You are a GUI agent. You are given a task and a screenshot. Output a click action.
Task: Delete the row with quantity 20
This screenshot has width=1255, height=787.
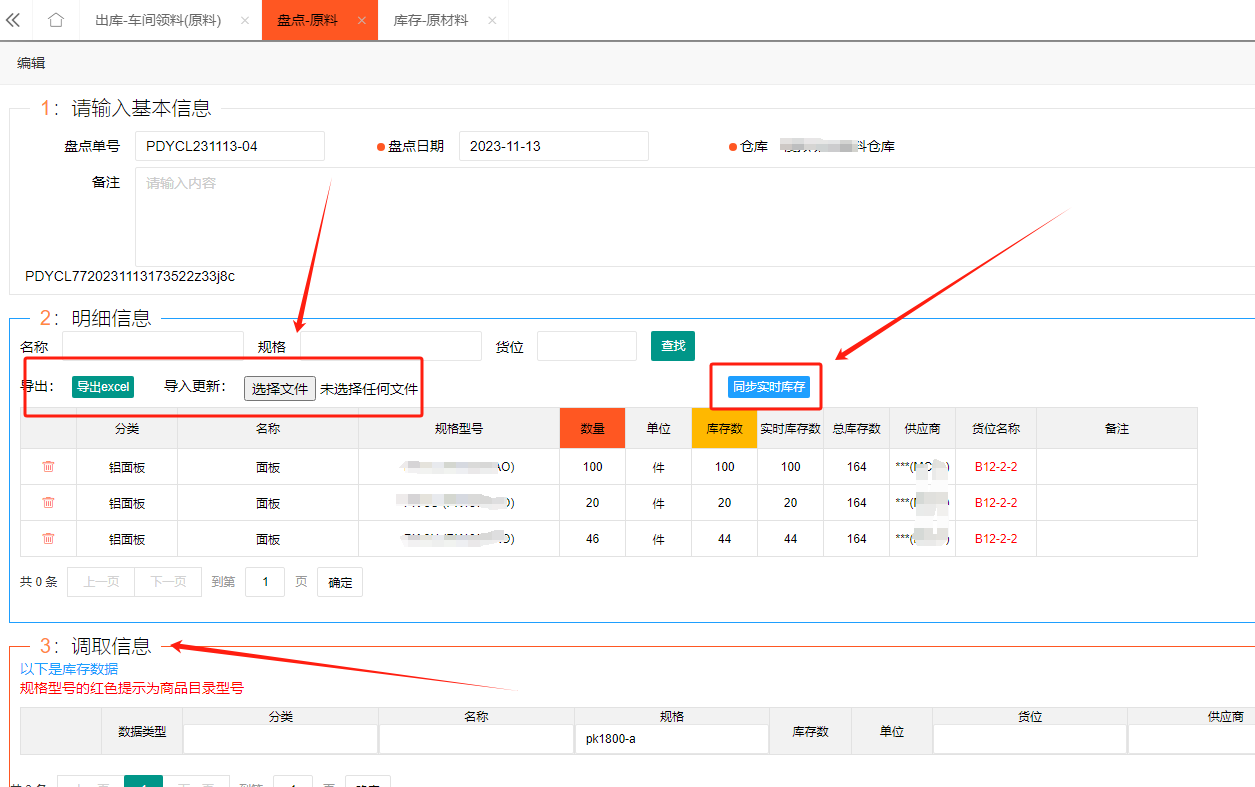click(x=48, y=502)
